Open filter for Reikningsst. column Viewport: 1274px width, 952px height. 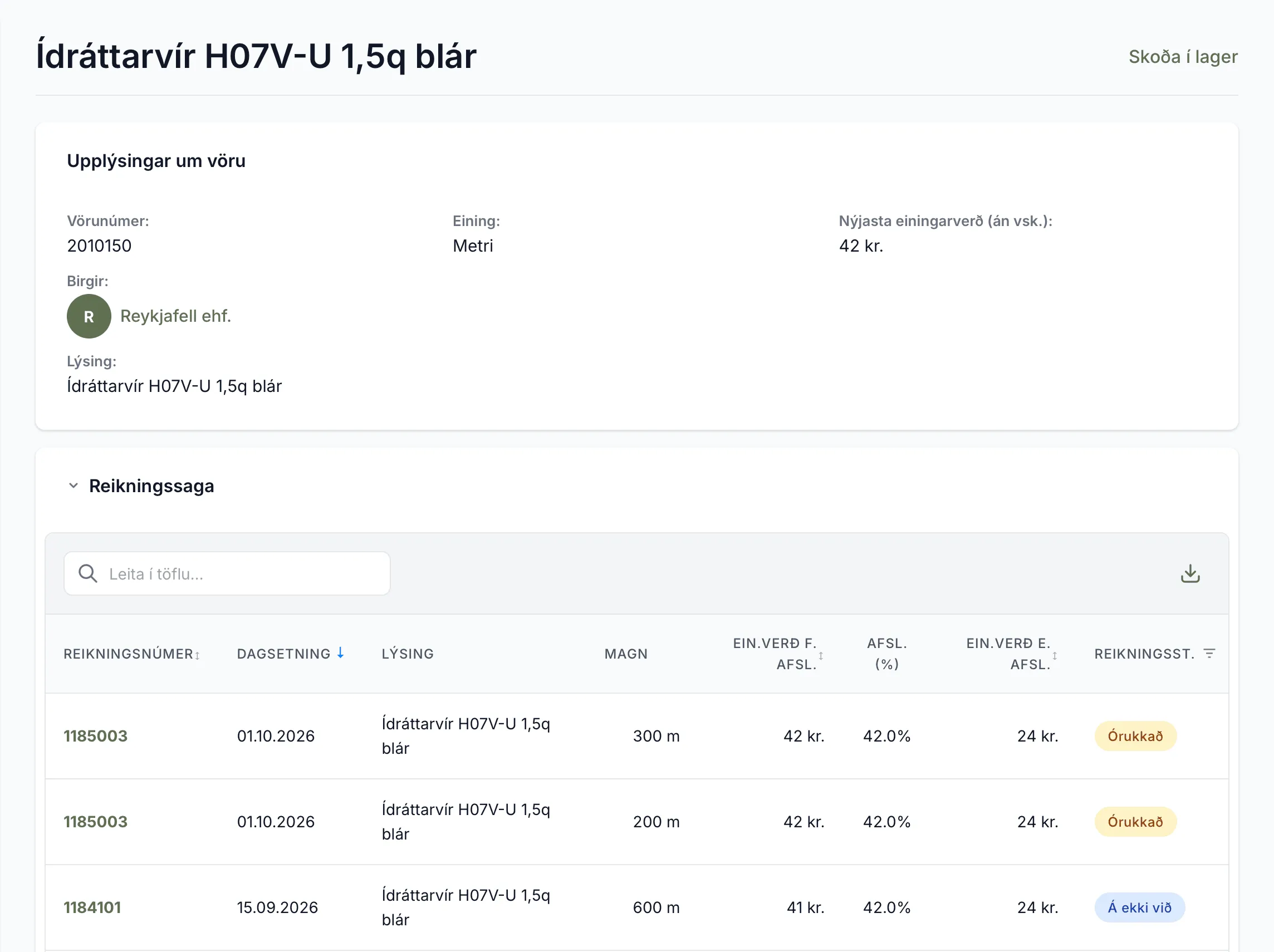[x=1209, y=654]
